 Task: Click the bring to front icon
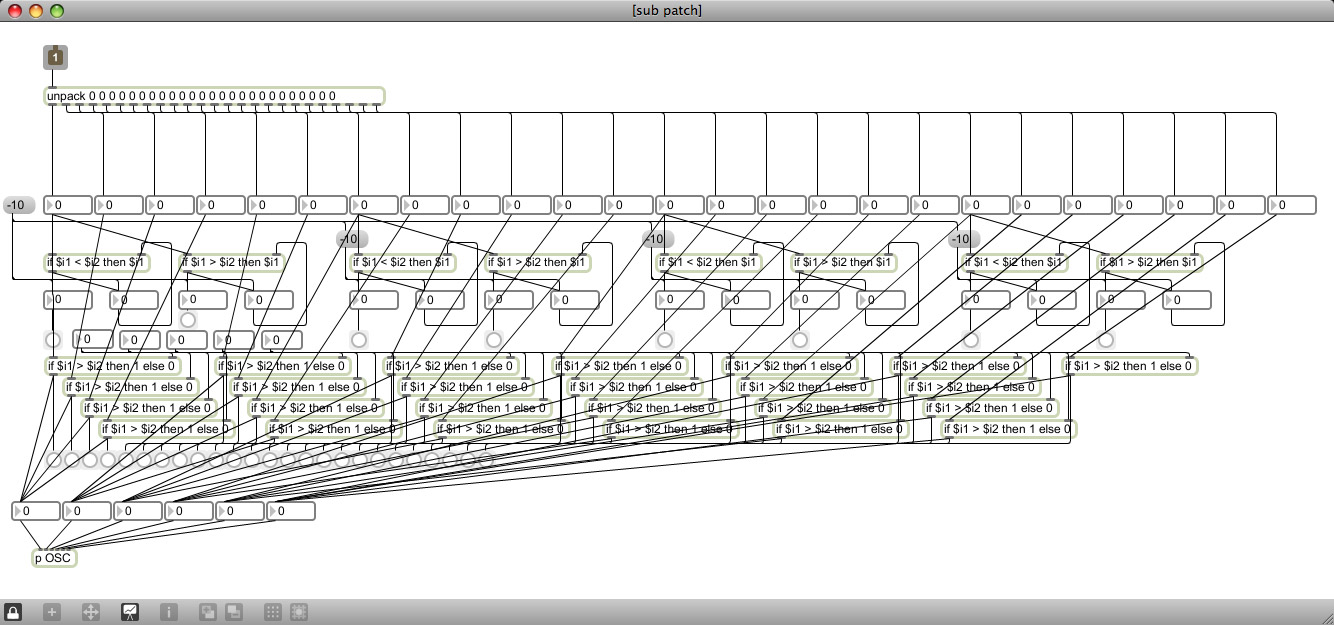click(x=207, y=611)
